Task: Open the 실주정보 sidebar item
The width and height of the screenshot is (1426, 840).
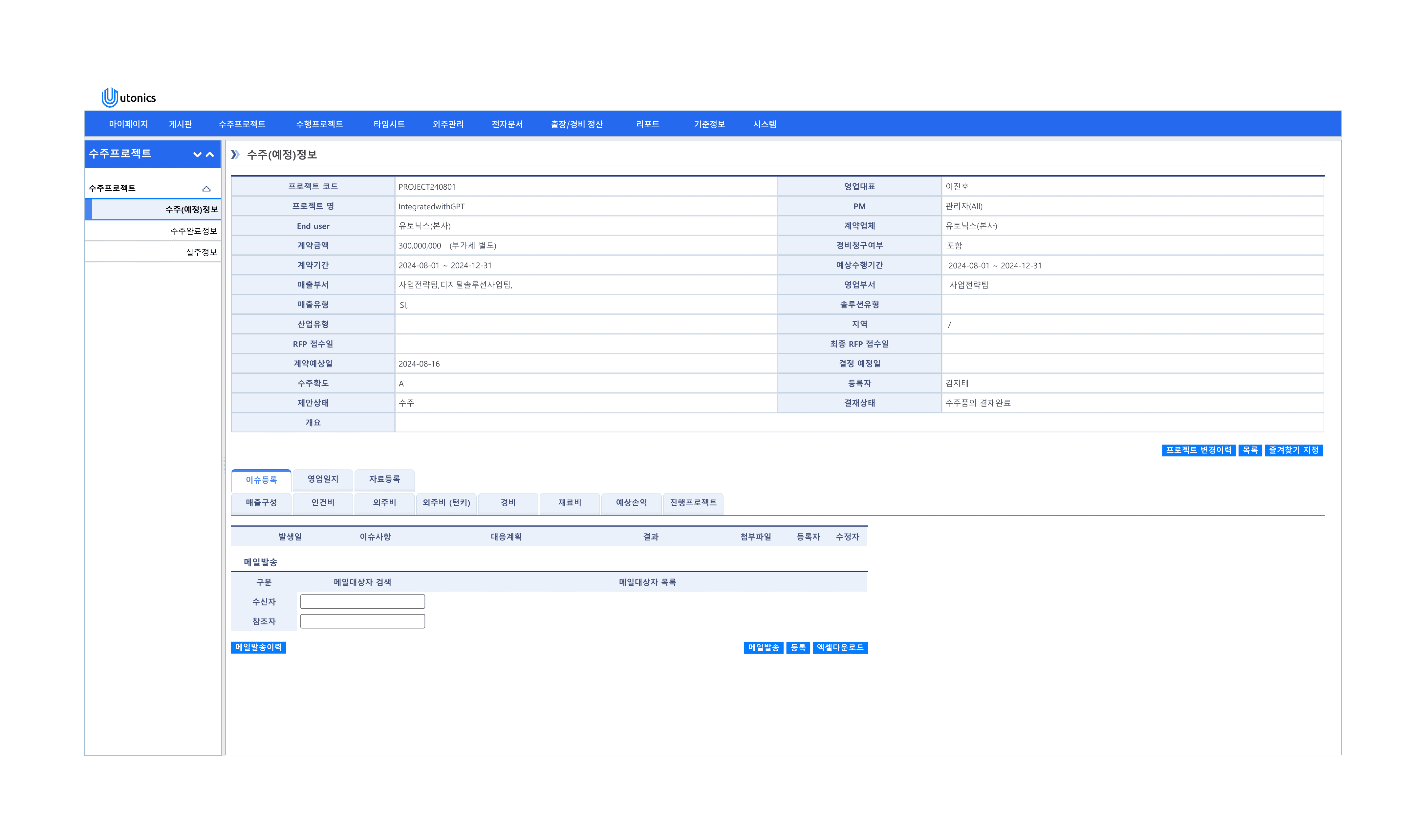Action: (201, 252)
